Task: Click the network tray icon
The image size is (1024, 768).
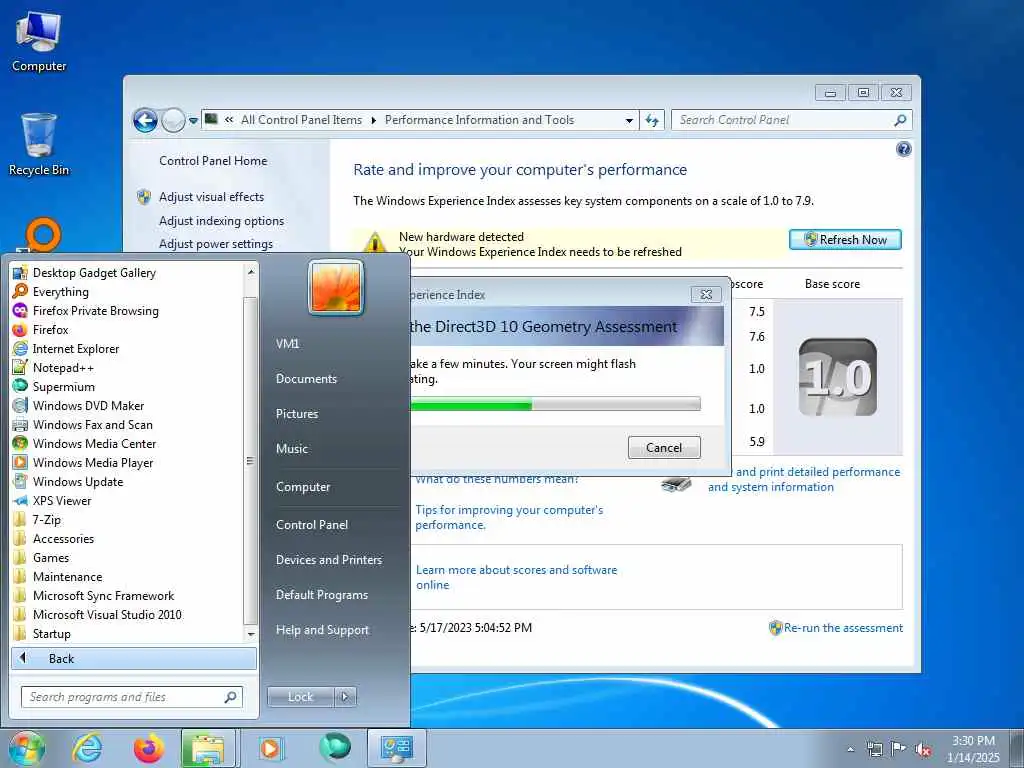Action: click(874, 749)
